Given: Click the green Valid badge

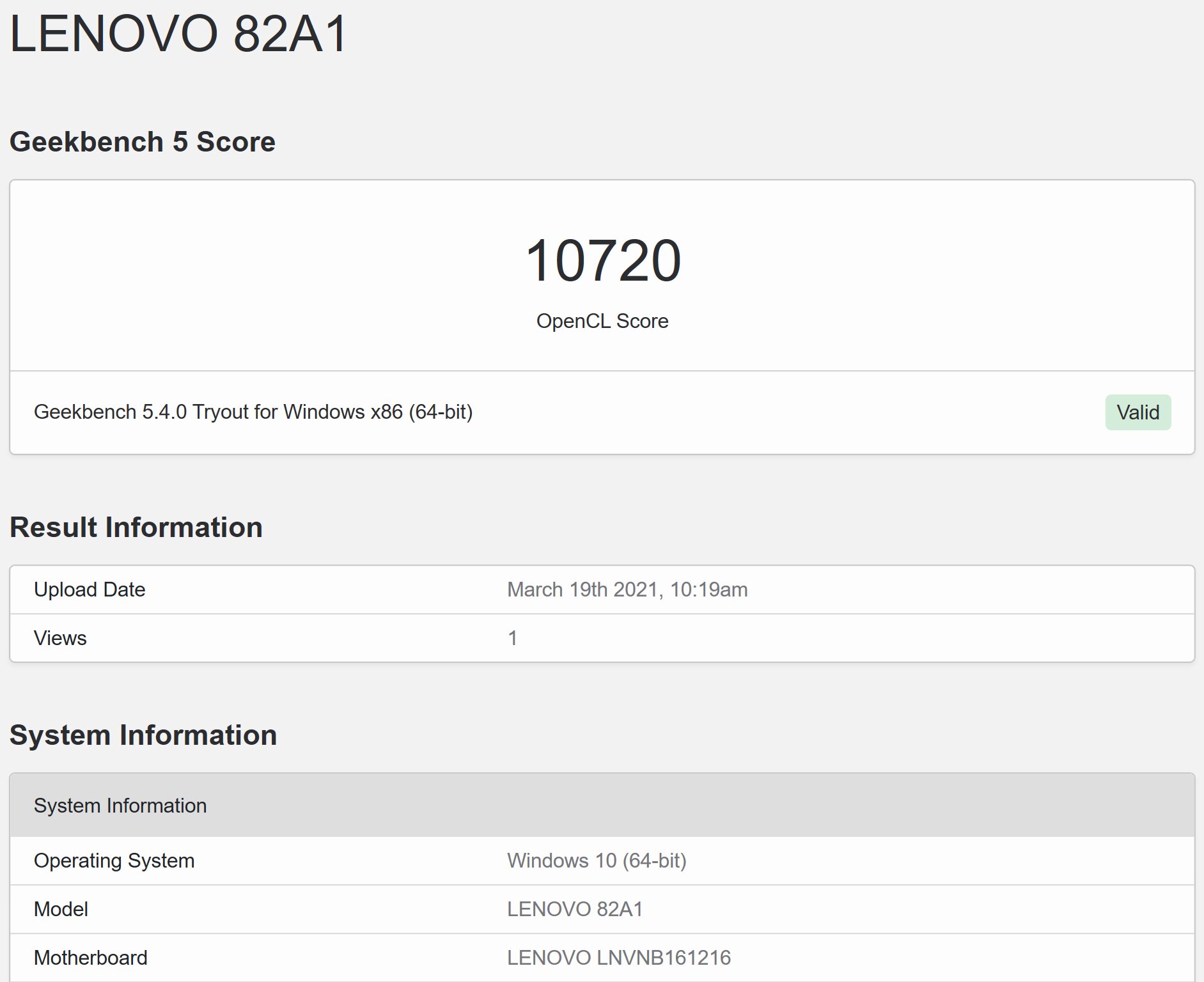Looking at the screenshot, I should 1138,412.
